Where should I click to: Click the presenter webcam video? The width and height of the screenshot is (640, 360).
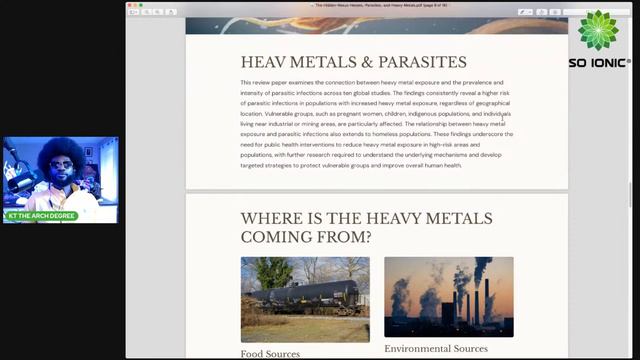tap(61, 180)
